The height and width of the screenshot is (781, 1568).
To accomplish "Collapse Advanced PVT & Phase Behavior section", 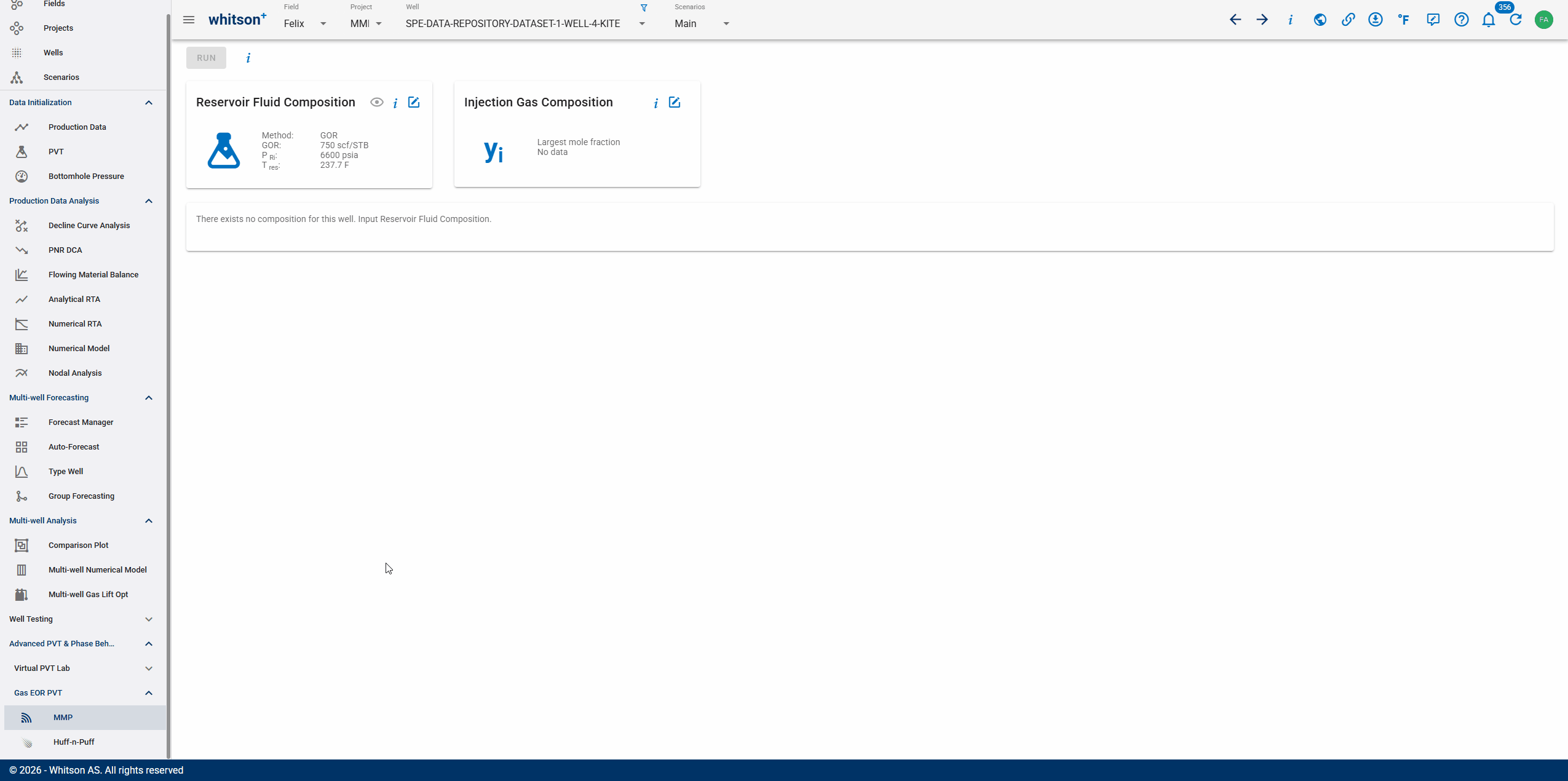I will pyautogui.click(x=149, y=644).
